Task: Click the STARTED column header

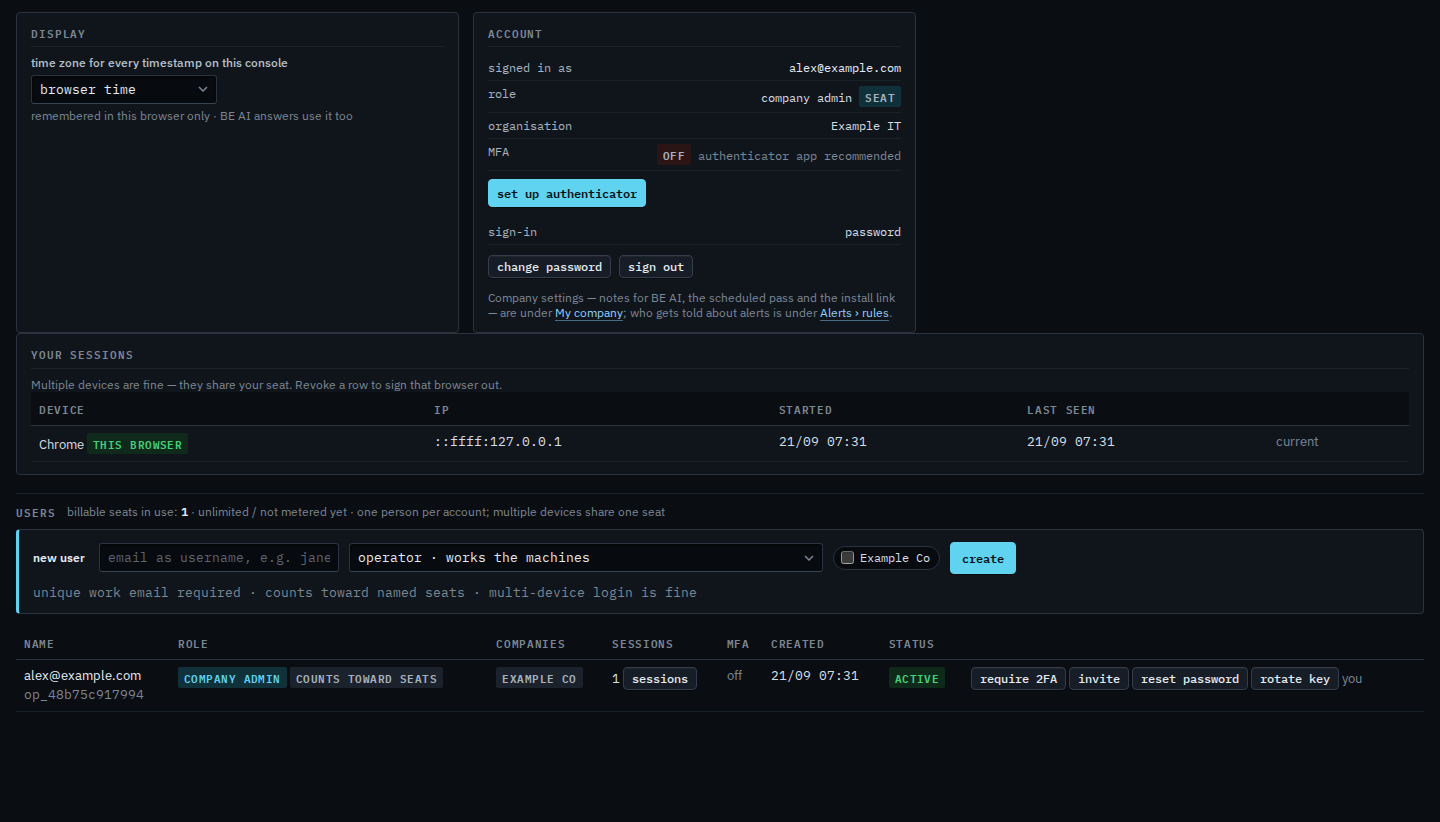Action: tap(805, 410)
